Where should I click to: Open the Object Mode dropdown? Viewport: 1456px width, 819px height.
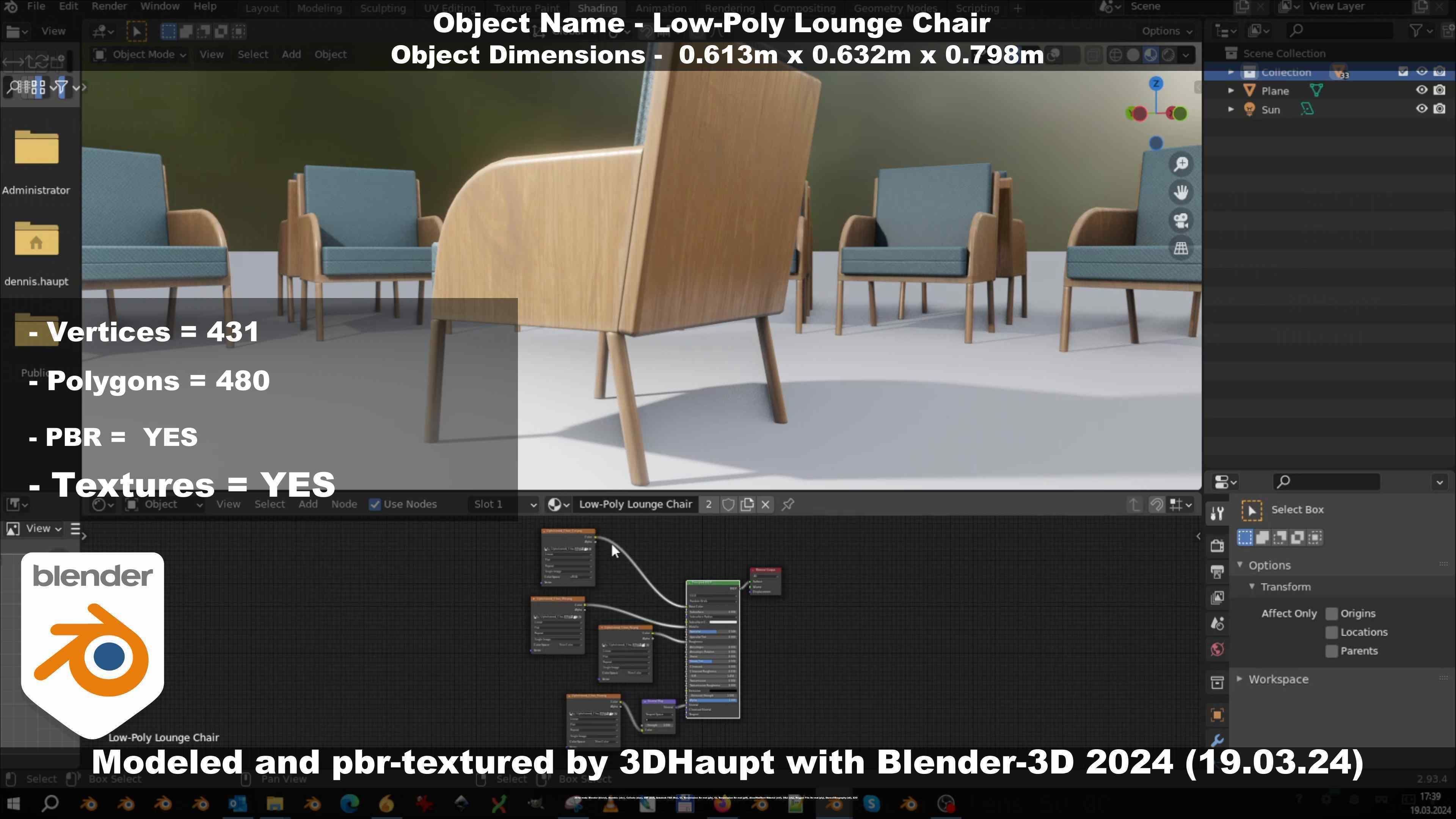pos(140,55)
